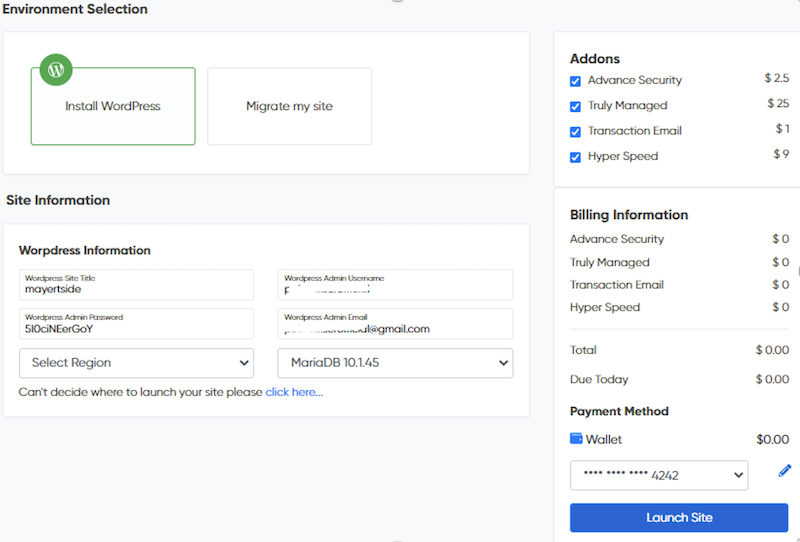Screen dimensions: 800x542
Task: Open the payment card ending 4242 dropdown
Action: click(658, 475)
